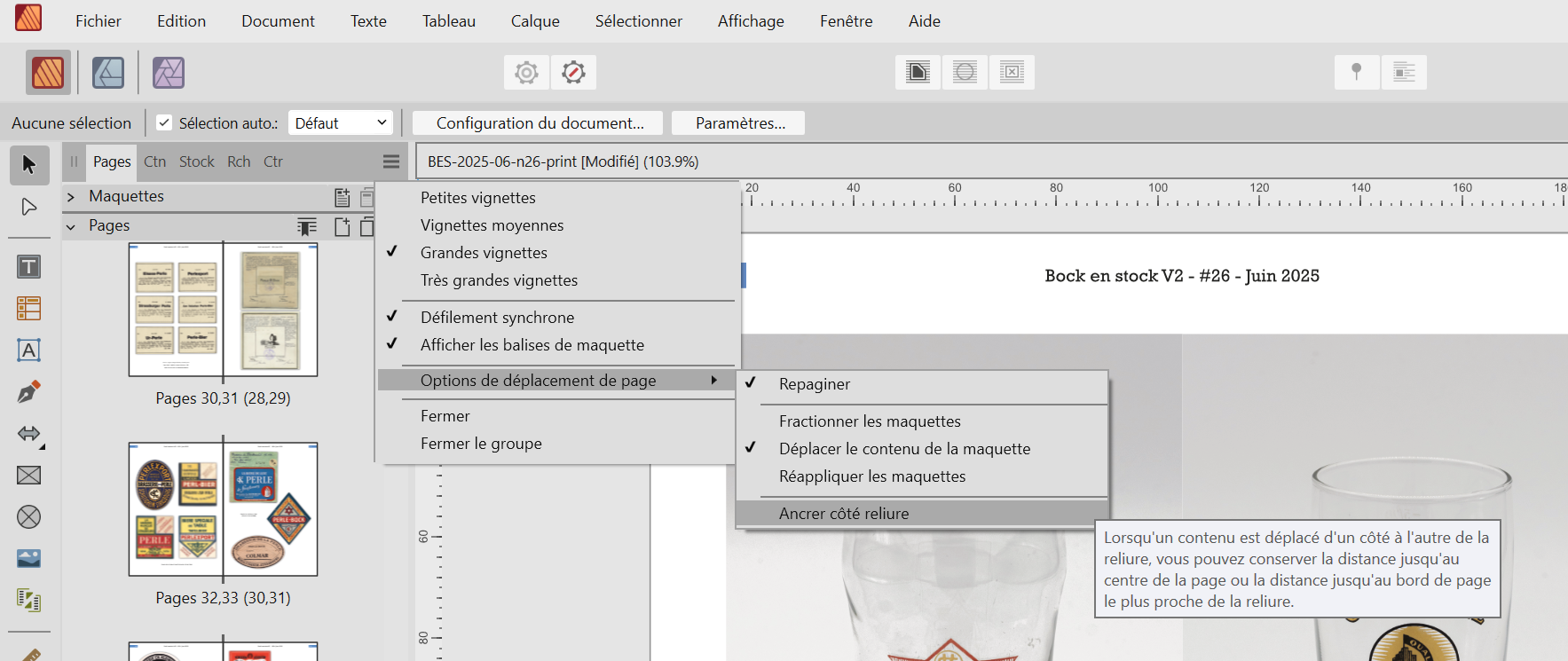Select the Node tool
1568x661 pixels.
pyautogui.click(x=29, y=207)
